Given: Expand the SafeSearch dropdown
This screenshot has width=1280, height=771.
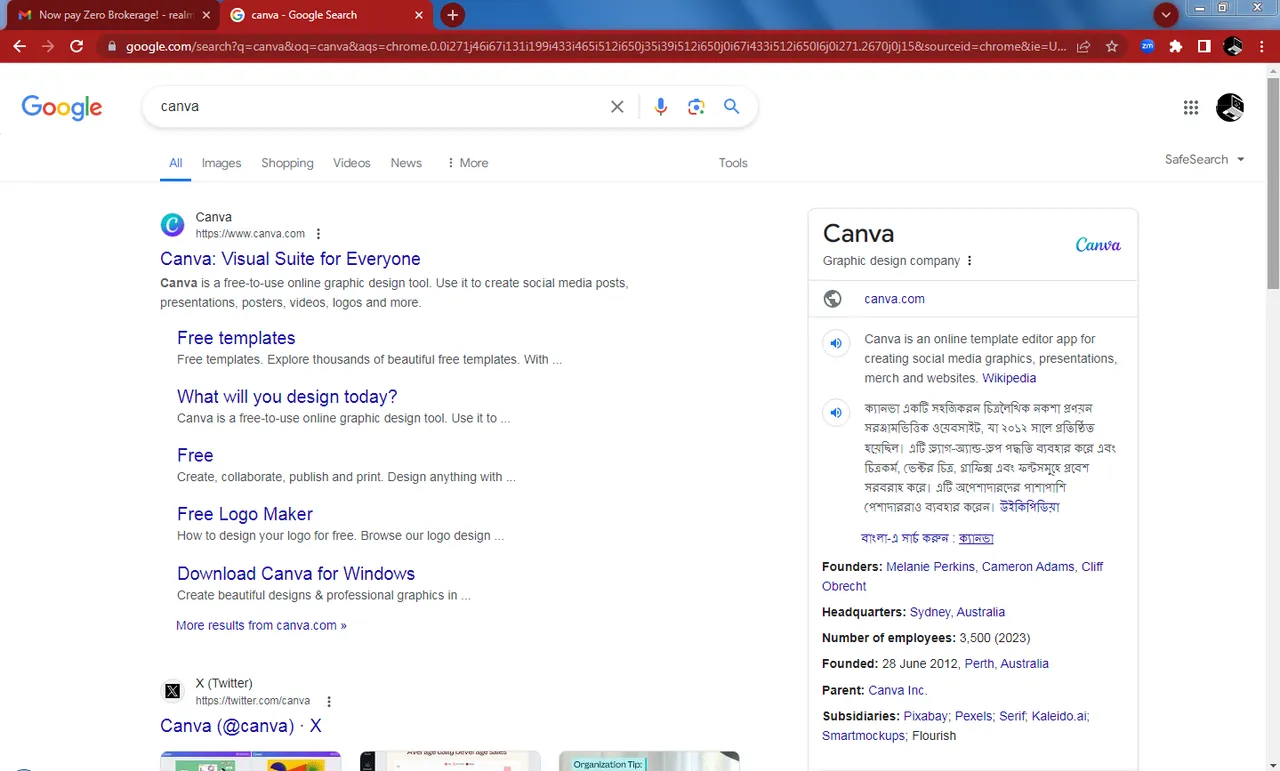Looking at the screenshot, I should 1205,160.
